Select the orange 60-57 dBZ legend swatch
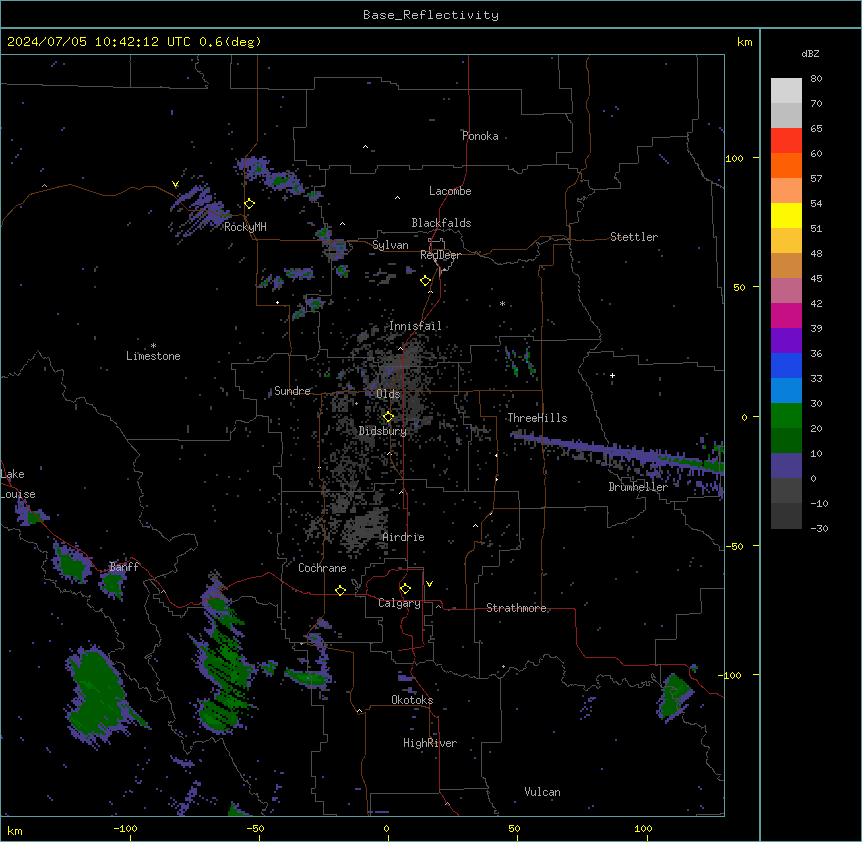 pyautogui.click(x=786, y=165)
